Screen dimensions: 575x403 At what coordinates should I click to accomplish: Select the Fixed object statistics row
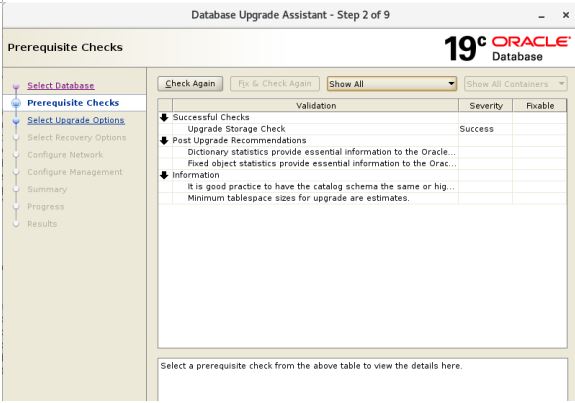(x=362, y=164)
